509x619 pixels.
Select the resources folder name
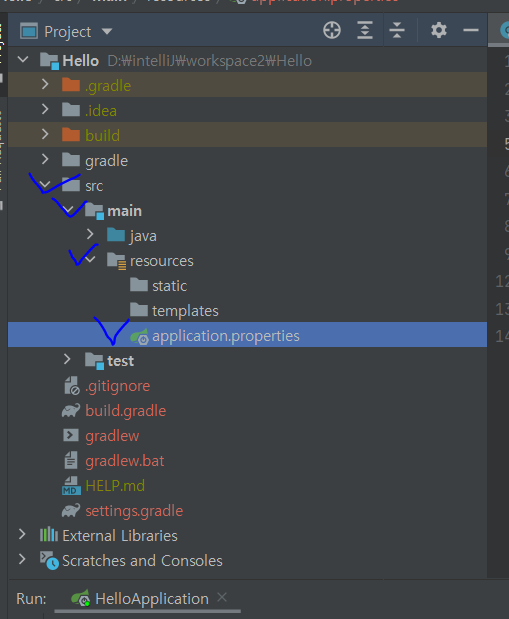[162, 261]
